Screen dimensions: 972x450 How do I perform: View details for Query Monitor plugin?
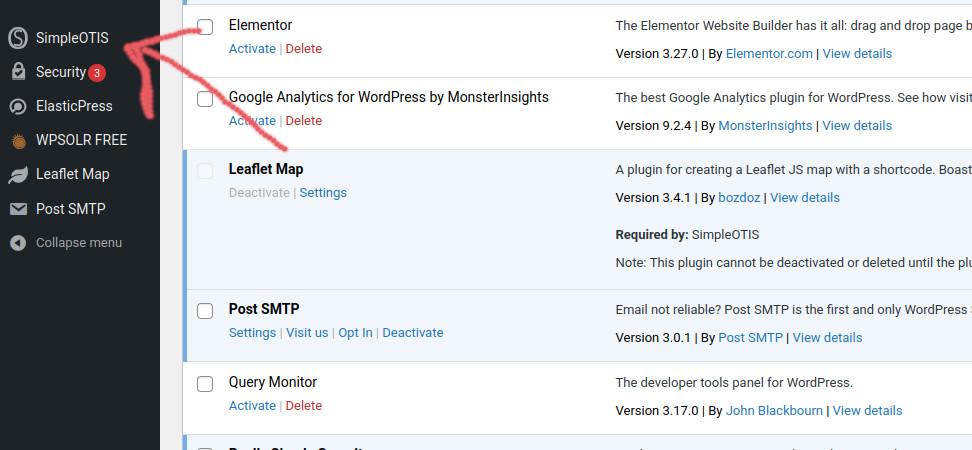(867, 411)
